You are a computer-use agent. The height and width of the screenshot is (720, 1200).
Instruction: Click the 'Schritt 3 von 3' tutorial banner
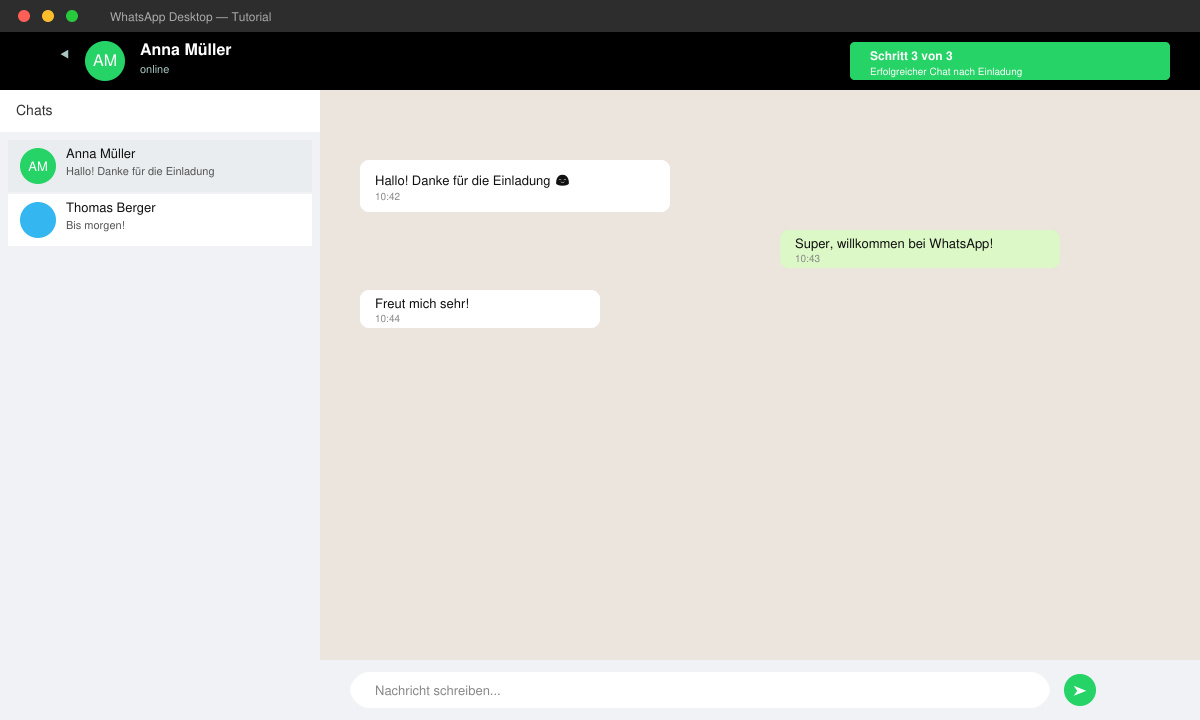[x=1010, y=61]
